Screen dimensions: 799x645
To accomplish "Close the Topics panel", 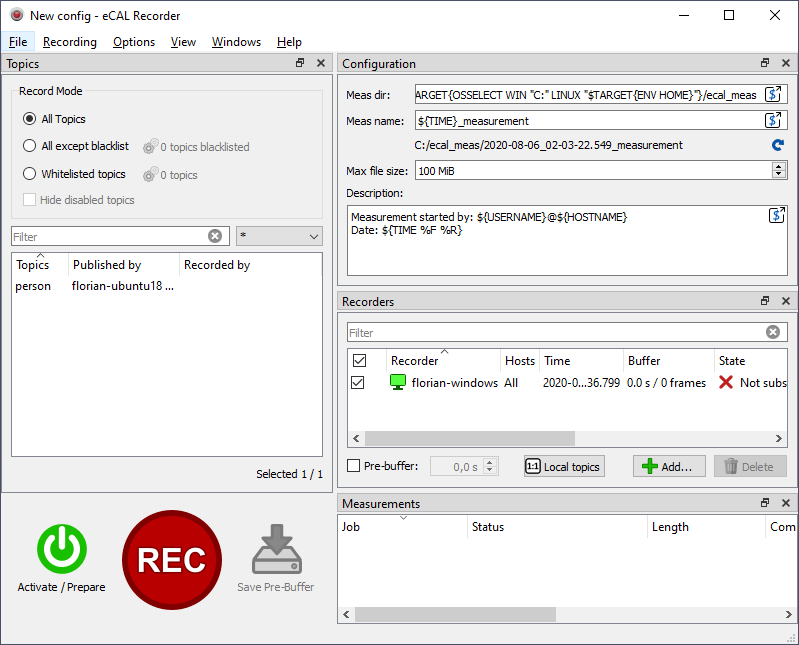I will coord(321,63).
